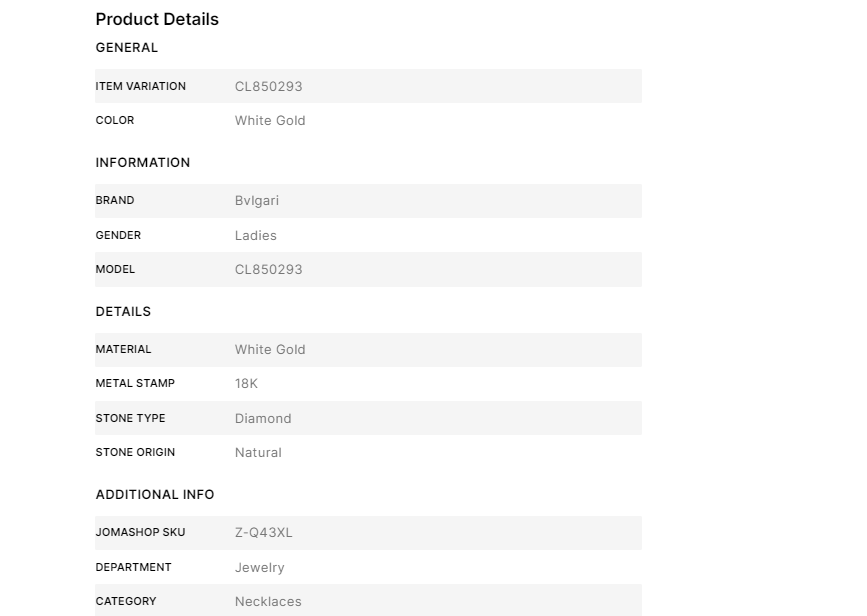Open the Bvlgari brand value
The image size is (867, 616).
pos(257,201)
